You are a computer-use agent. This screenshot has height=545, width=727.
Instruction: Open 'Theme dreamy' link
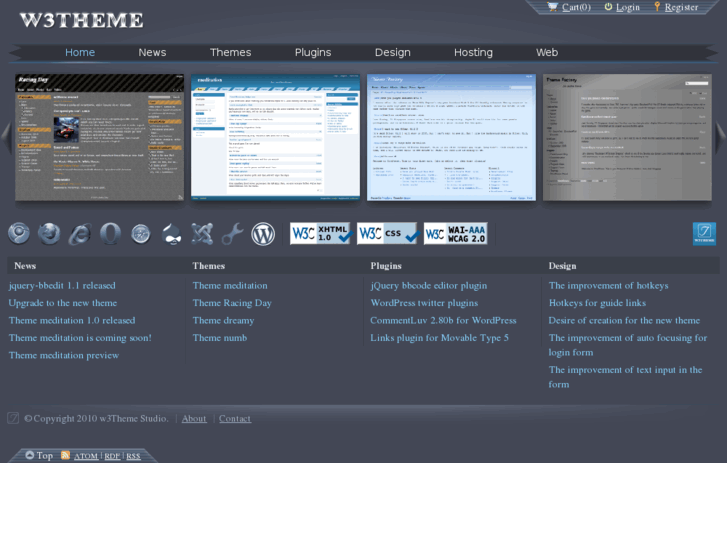tap(223, 321)
